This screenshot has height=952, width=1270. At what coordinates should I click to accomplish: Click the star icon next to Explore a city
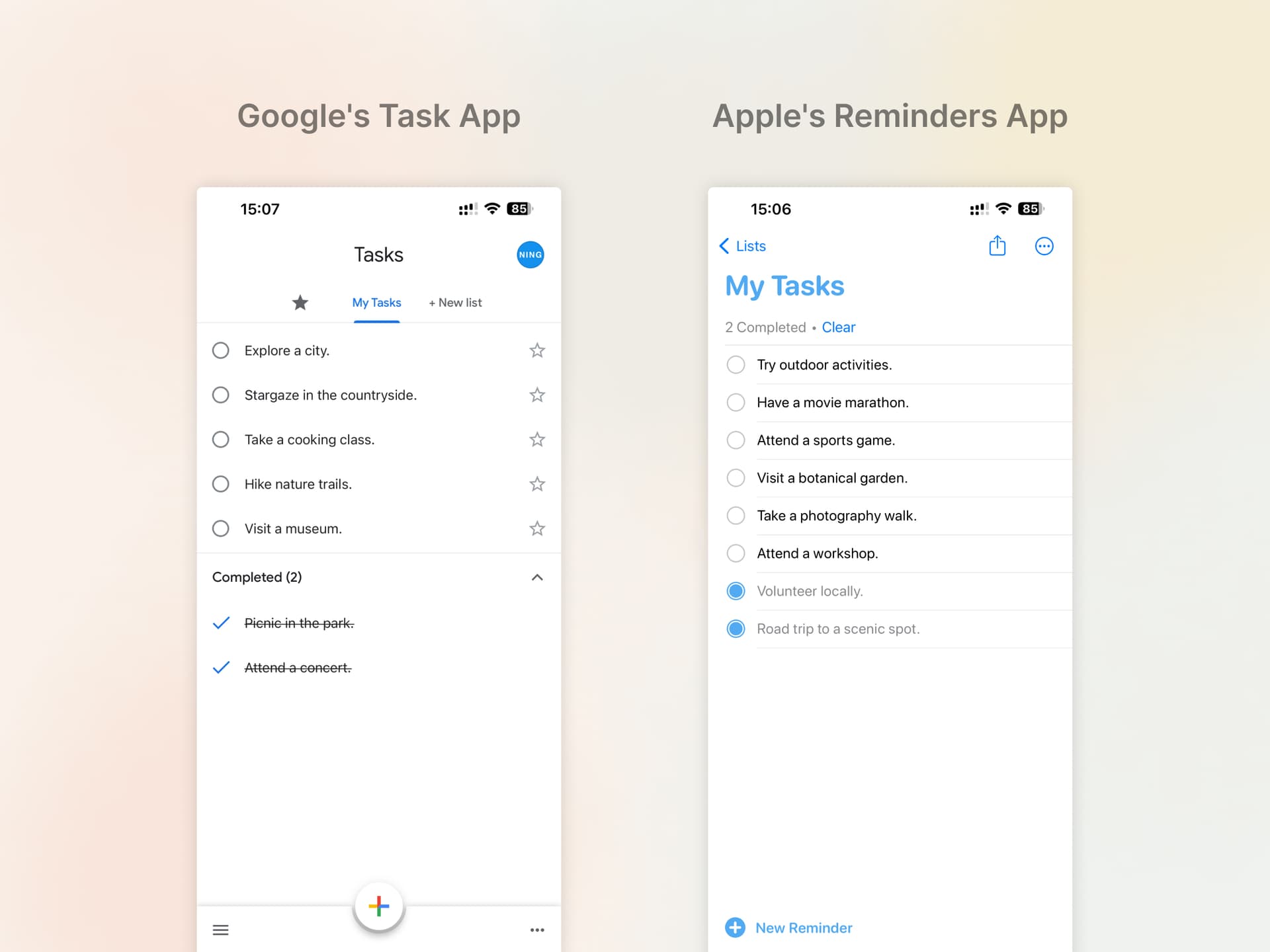[537, 350]
